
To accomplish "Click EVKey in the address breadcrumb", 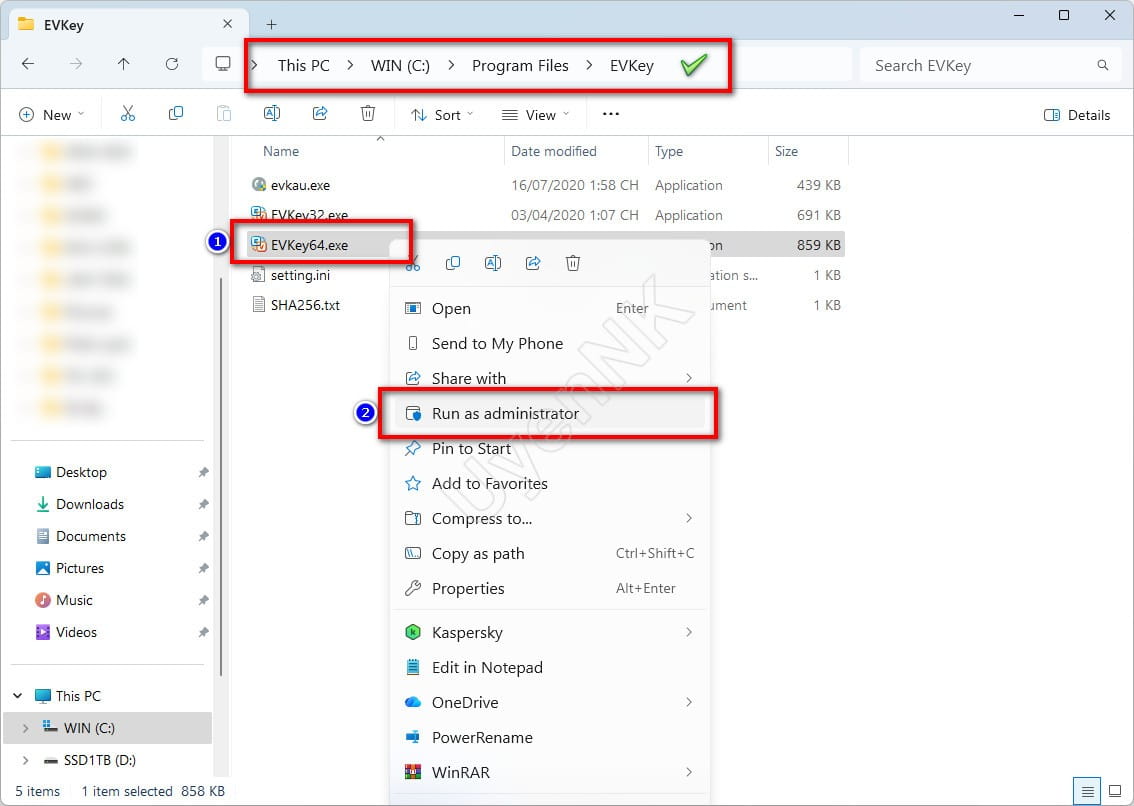I will click(631, 65).
